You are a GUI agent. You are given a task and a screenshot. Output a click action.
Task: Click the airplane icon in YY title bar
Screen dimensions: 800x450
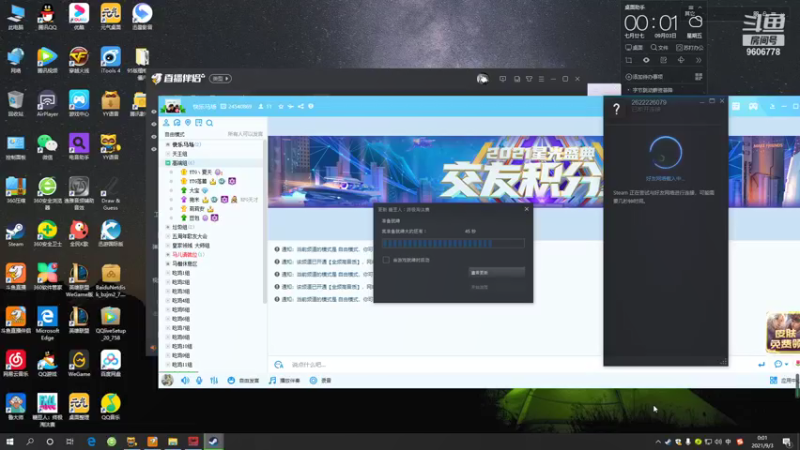[x=290, y=107]
